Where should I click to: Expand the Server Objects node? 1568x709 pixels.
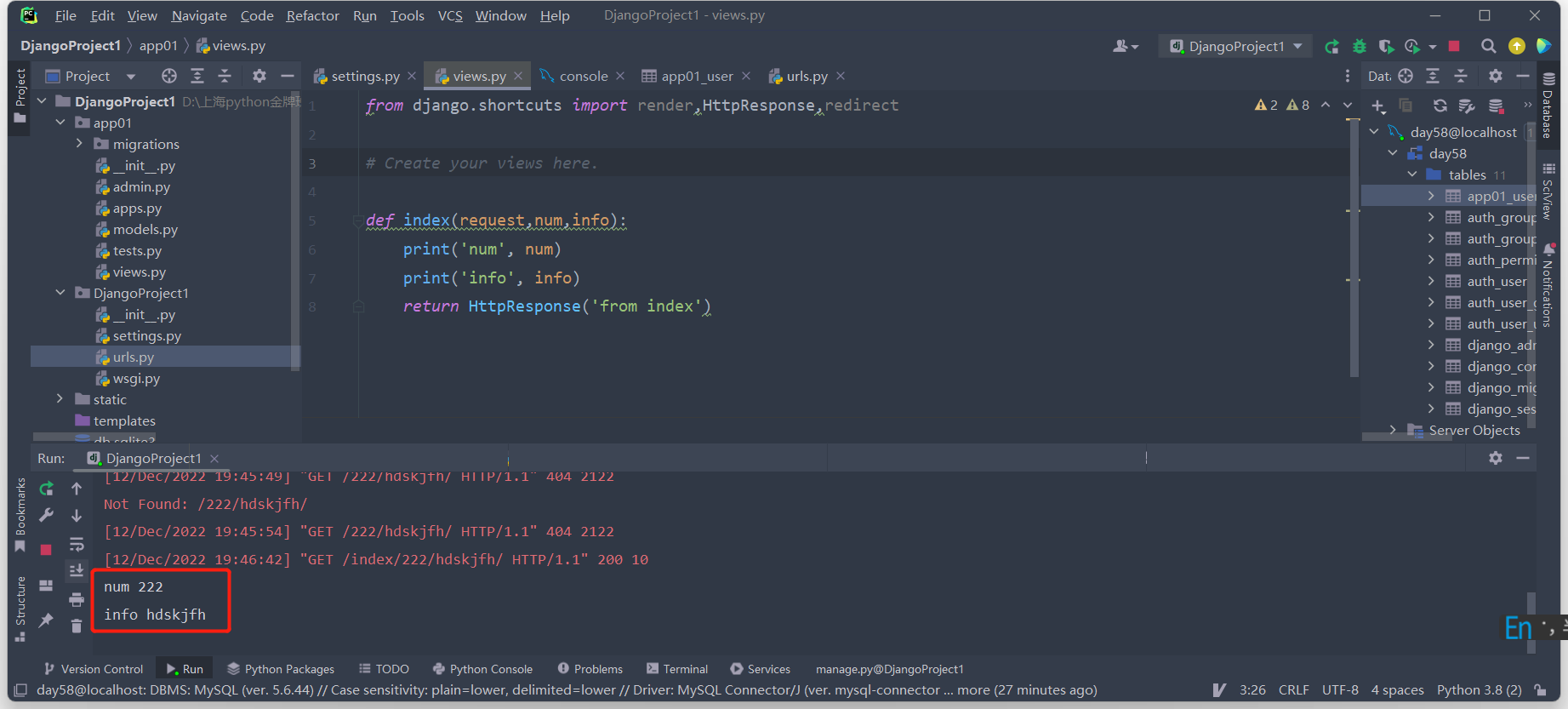(x=1393, y=430)
